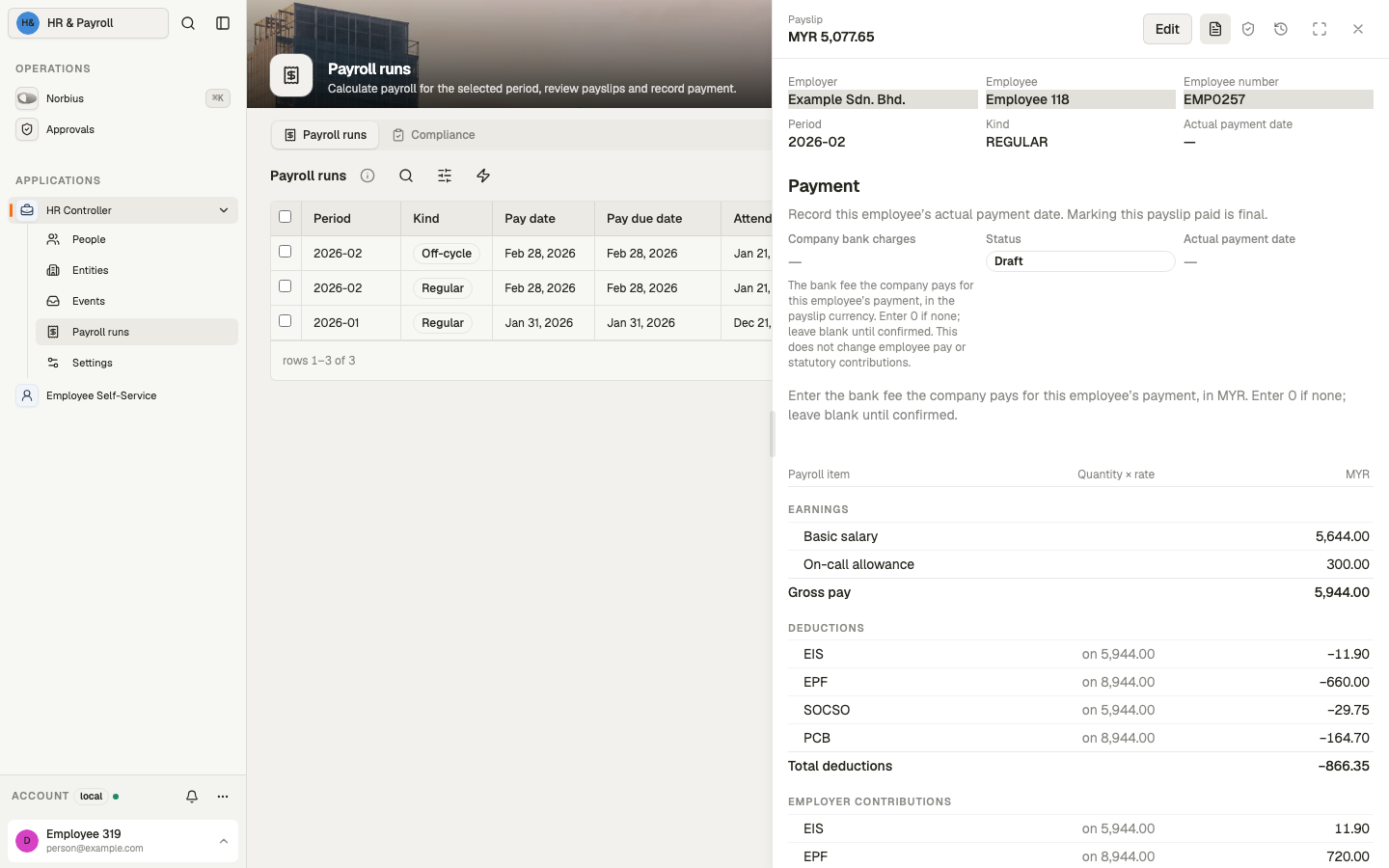Open notifications bell icon
This screenshot has height=868, width=1389.
(192, 797)
